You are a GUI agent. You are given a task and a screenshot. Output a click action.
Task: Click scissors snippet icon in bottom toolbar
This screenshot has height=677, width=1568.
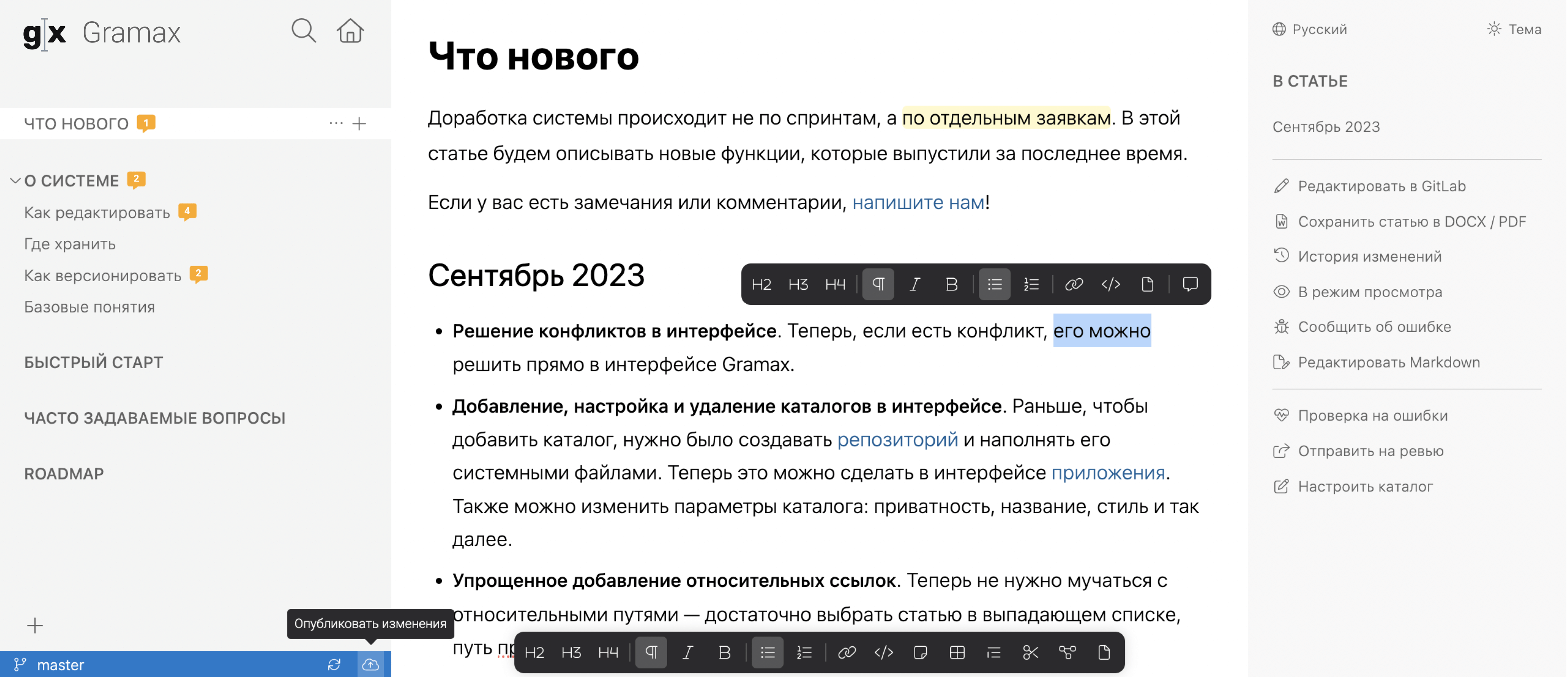point(1031,653)
